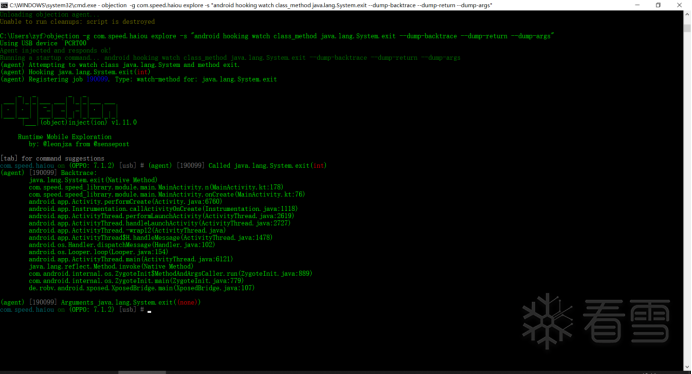Image resolution: width=692 pixels, height=374 pixels.
Task: Click 'java.lang.reflect.Method.invoke(Native Method)' line
Action: click(x=111, y=267)
